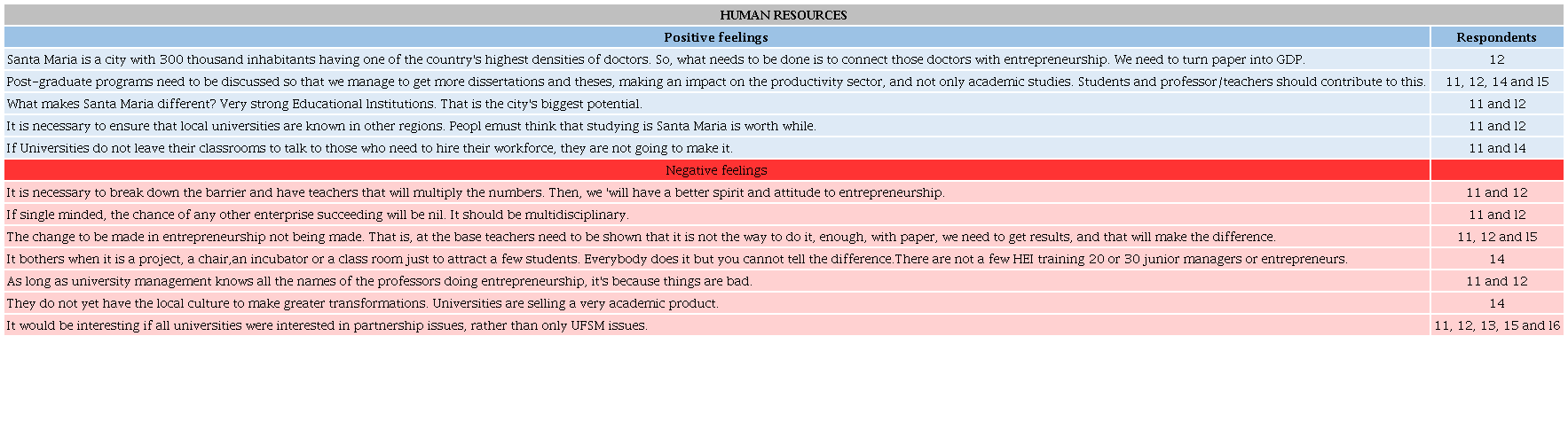The width and height of the screenshot is (1568, 430).
Task: Select the Post-graduate programs statement row
Action: pos(715,82)
